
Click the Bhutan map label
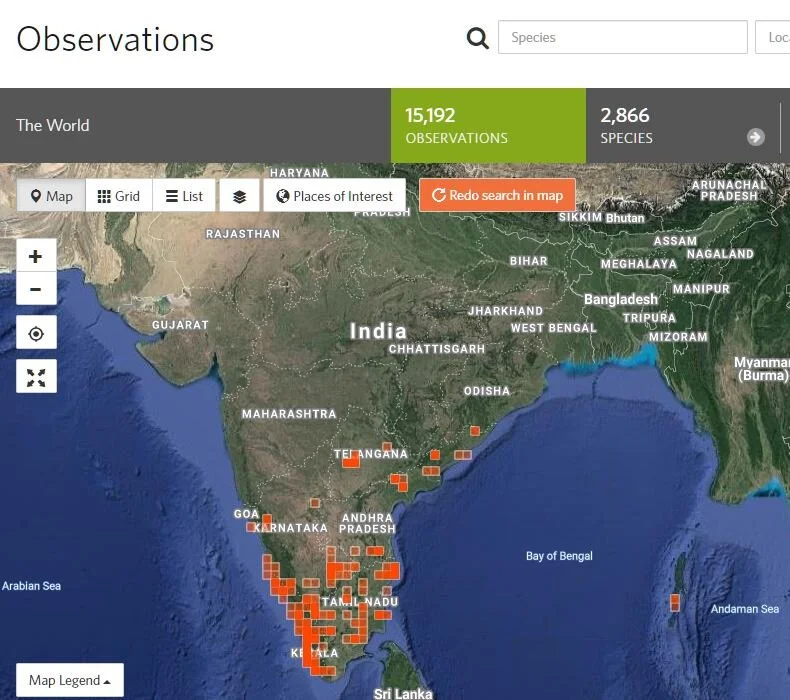625,218
